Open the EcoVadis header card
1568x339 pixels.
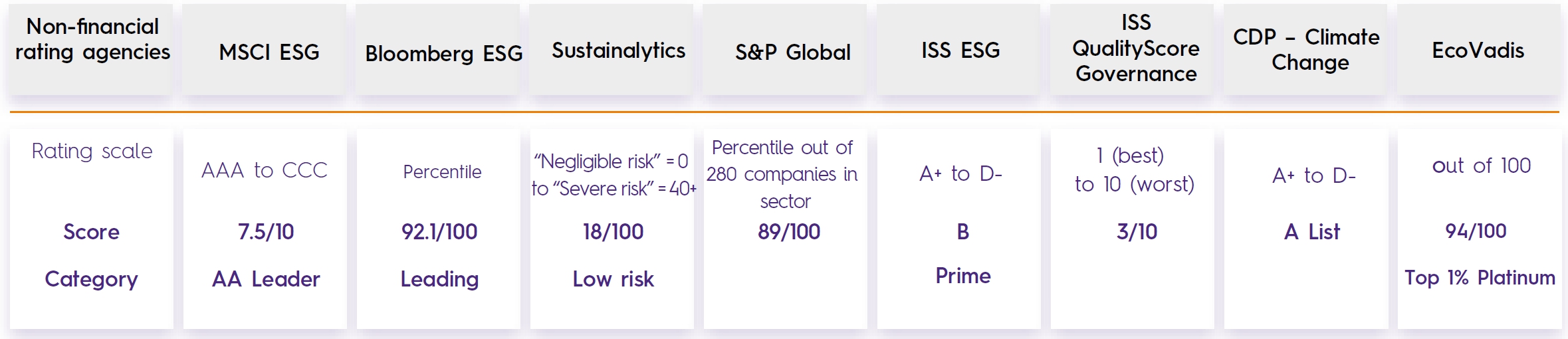(1478, 51)
